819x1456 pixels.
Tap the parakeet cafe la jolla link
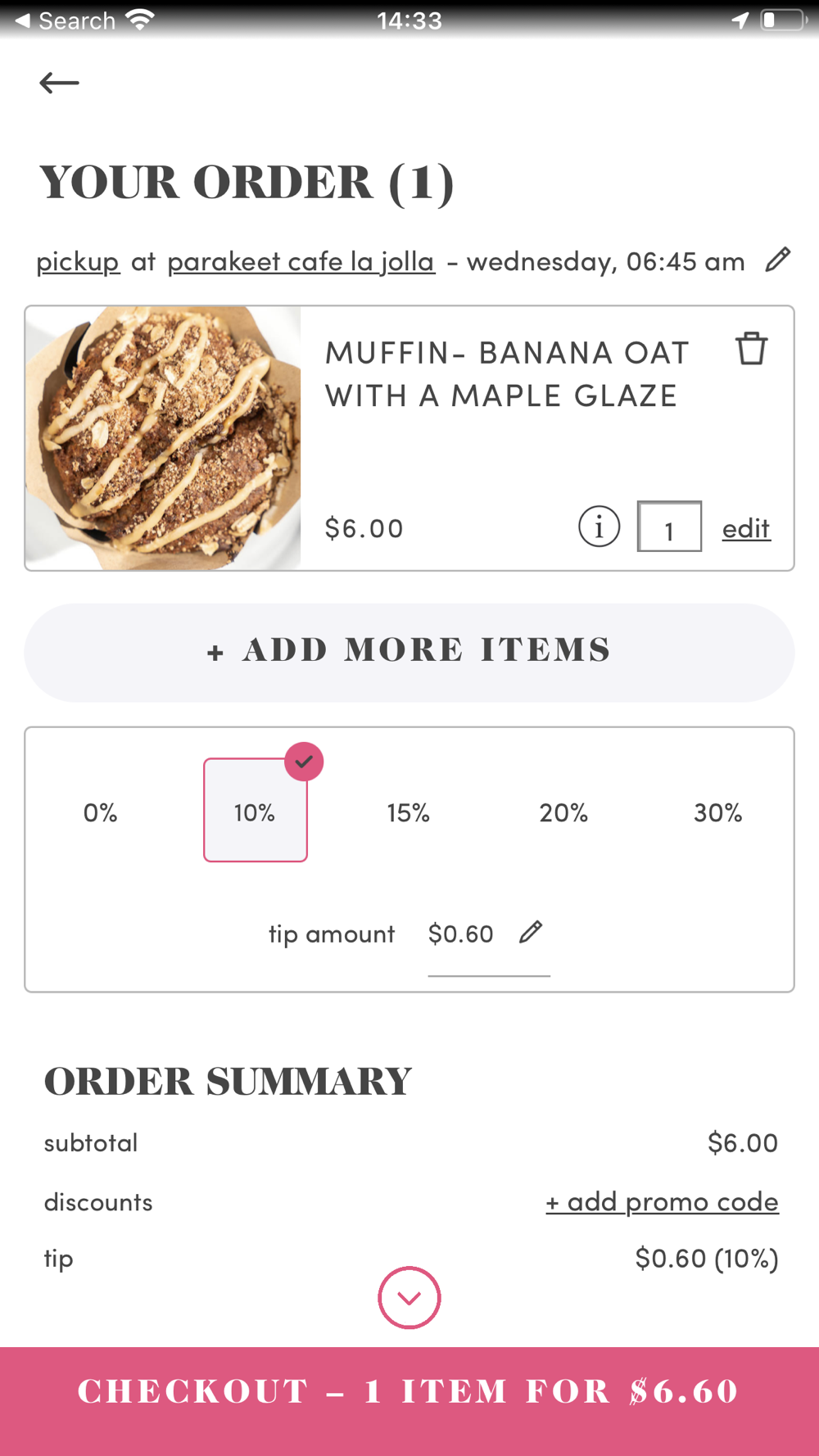coord(301,262)
